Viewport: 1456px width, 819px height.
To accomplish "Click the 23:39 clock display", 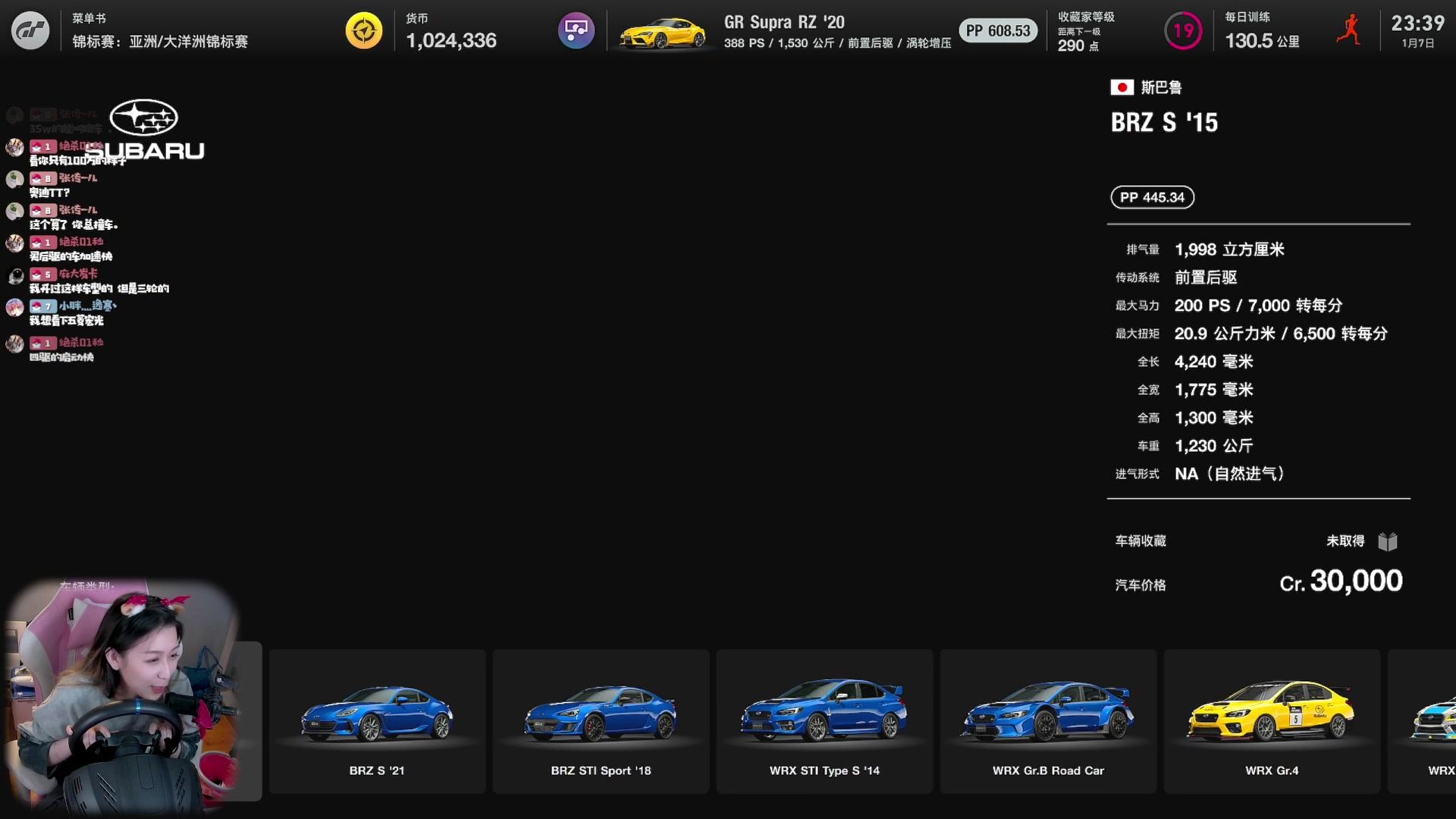I will coord(1417,24).
